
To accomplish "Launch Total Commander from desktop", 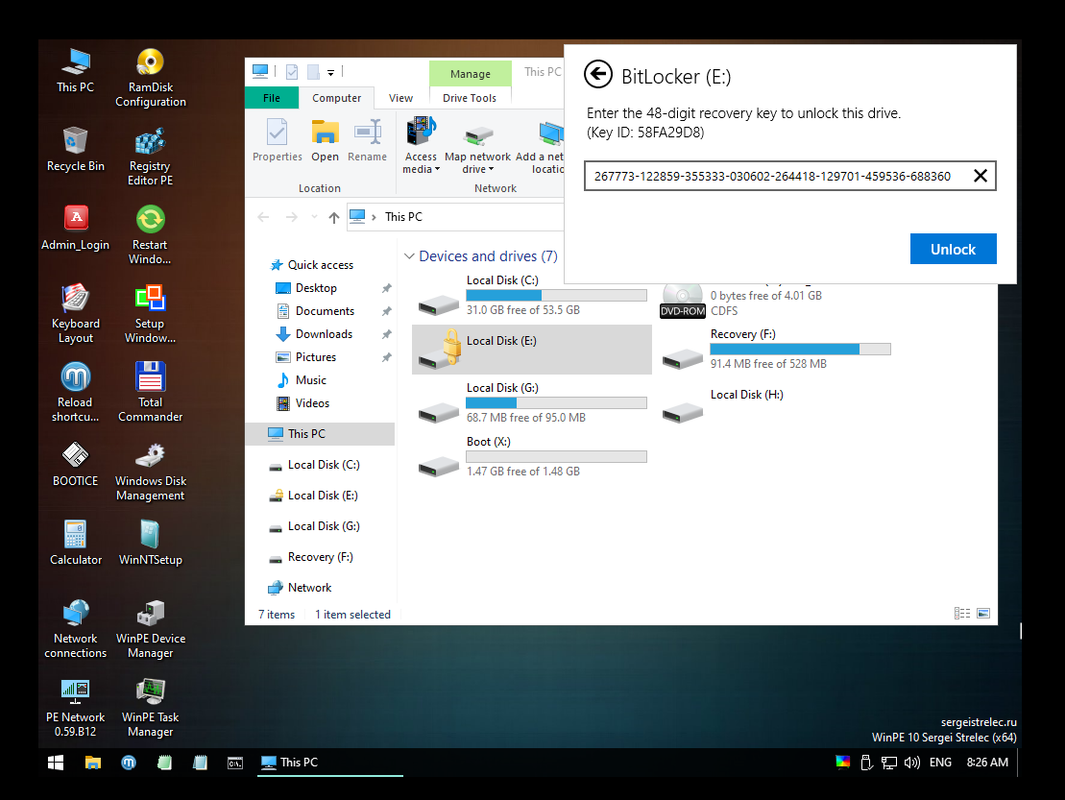I will tap(150, 393).
